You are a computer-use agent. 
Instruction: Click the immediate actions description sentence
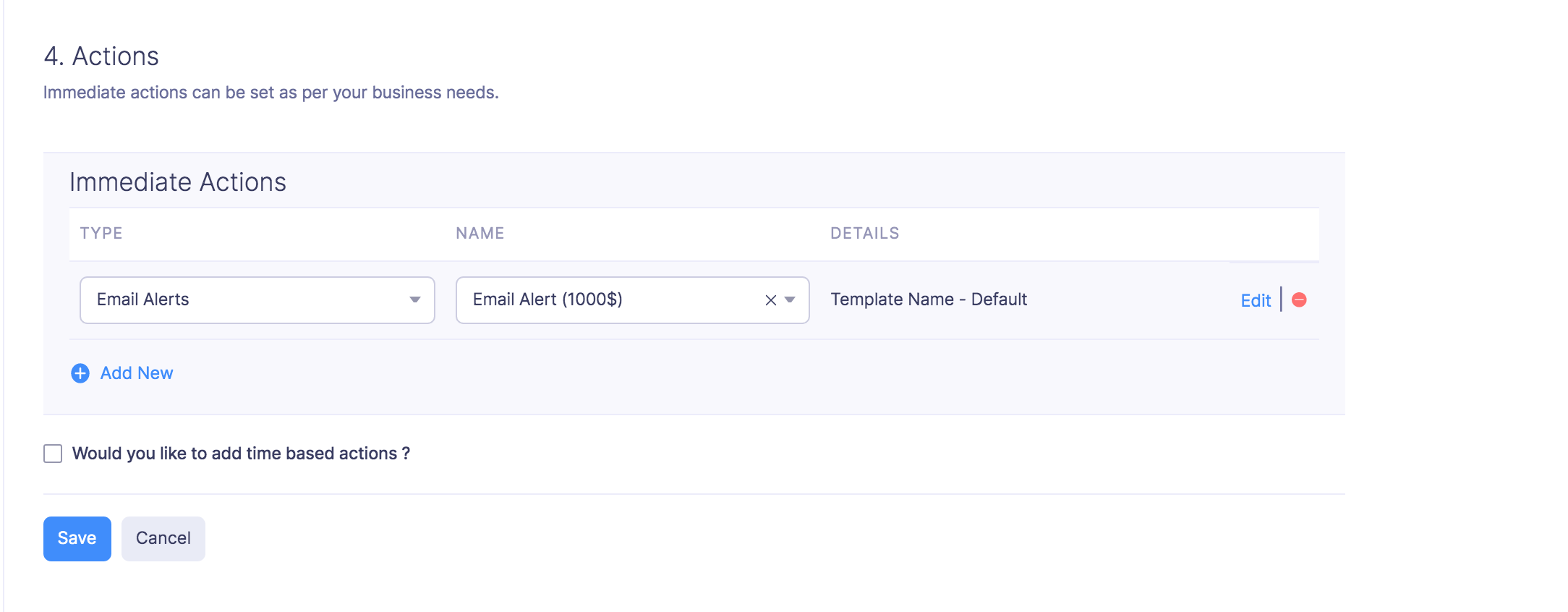pyautogui.click(x=271, y=93)
